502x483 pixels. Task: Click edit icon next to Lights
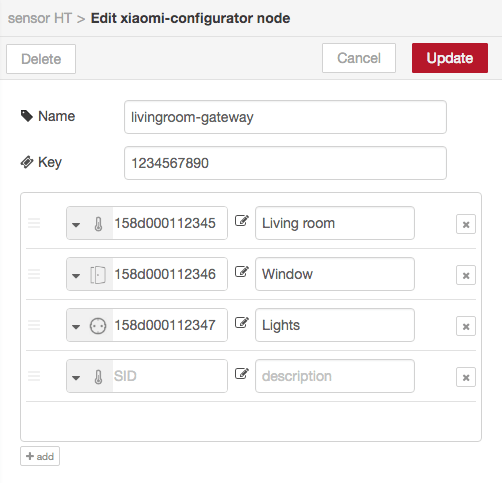tap(242, 322)
